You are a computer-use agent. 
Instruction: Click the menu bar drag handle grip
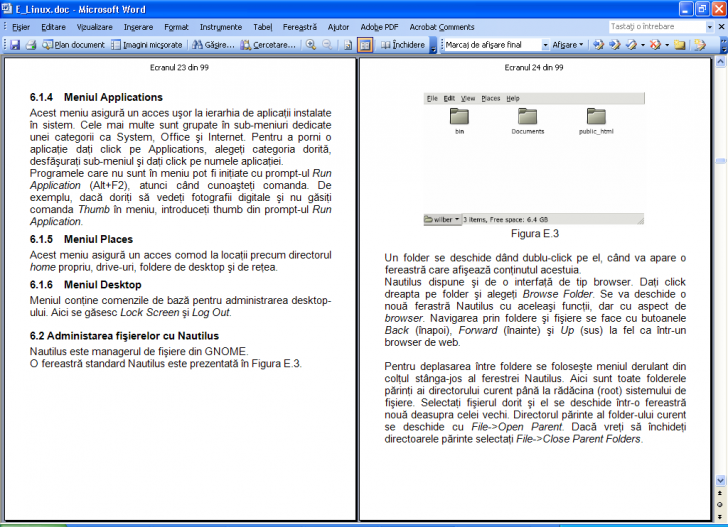(5, 27)
